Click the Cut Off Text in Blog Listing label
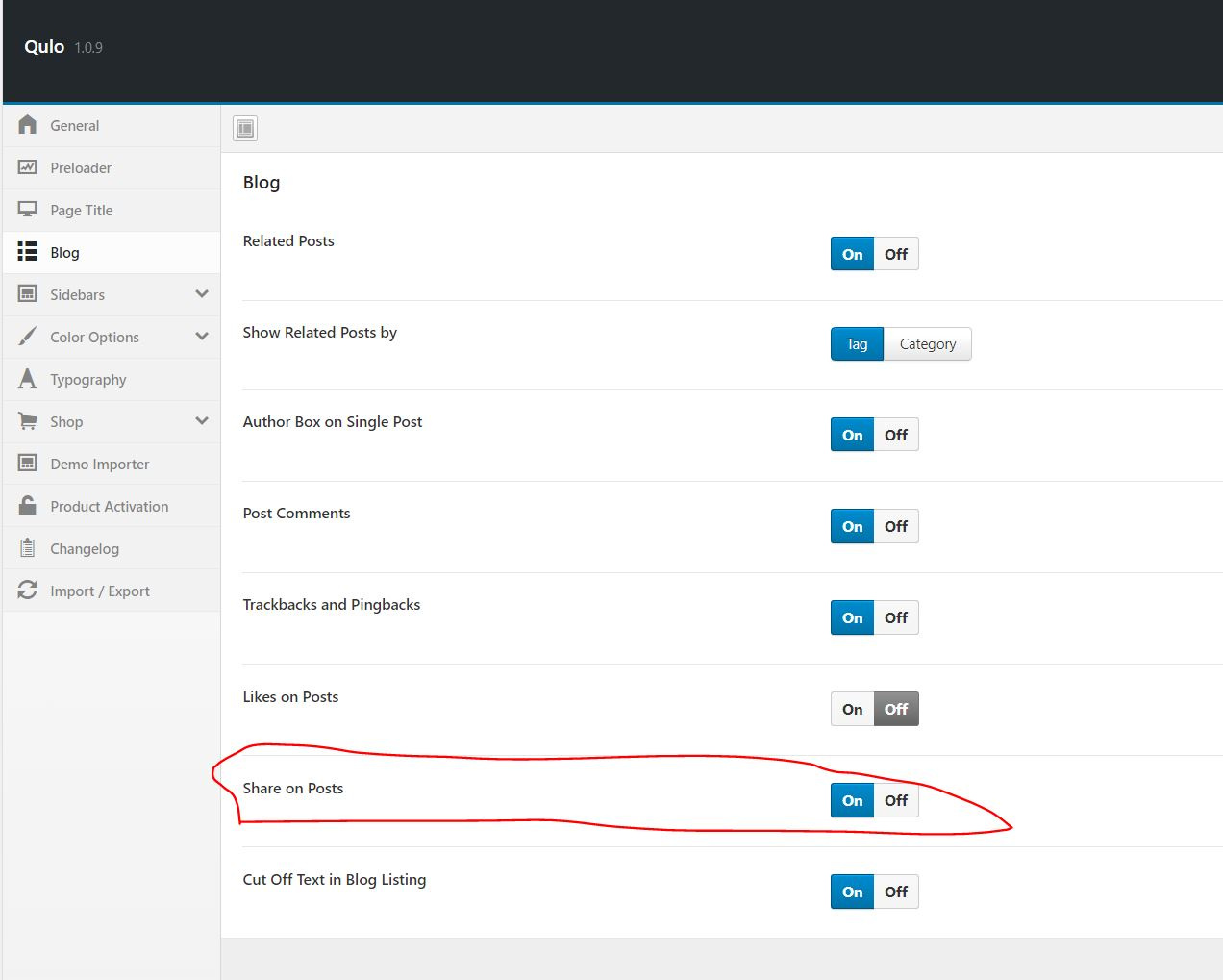 [334, 880]
